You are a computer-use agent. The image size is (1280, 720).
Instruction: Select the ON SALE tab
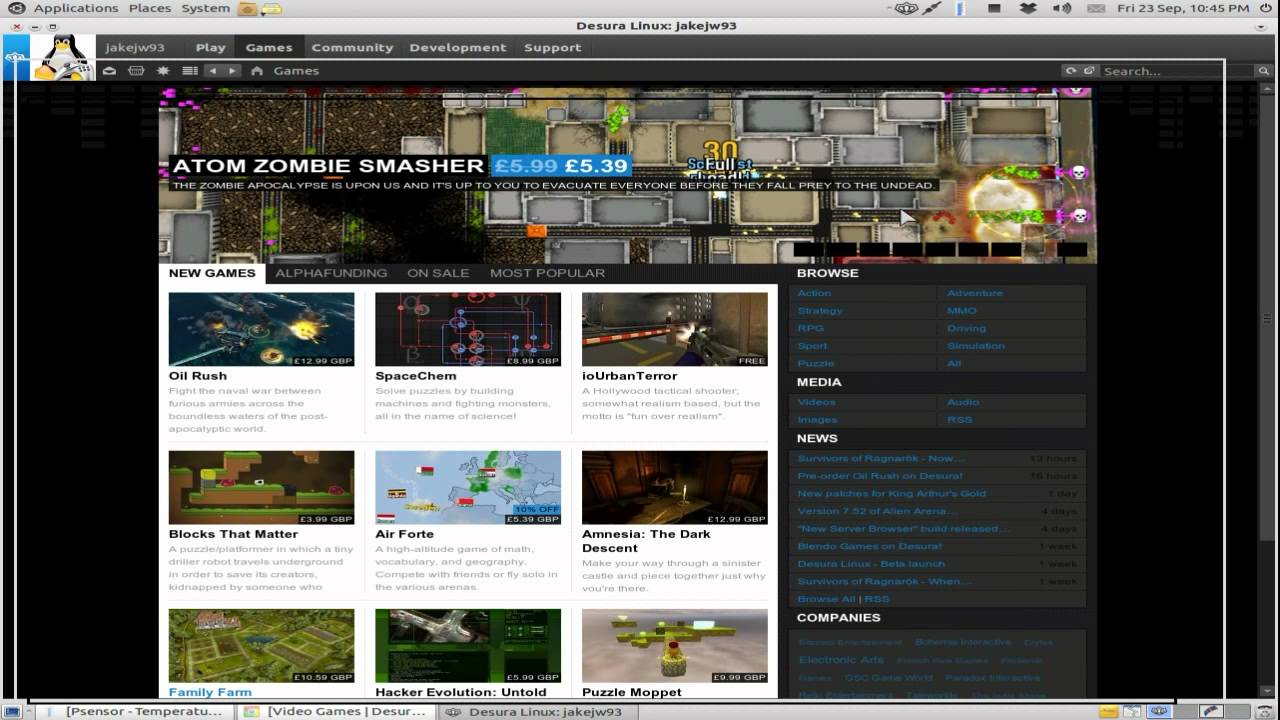pyautogui.click(x=438, y=273)
